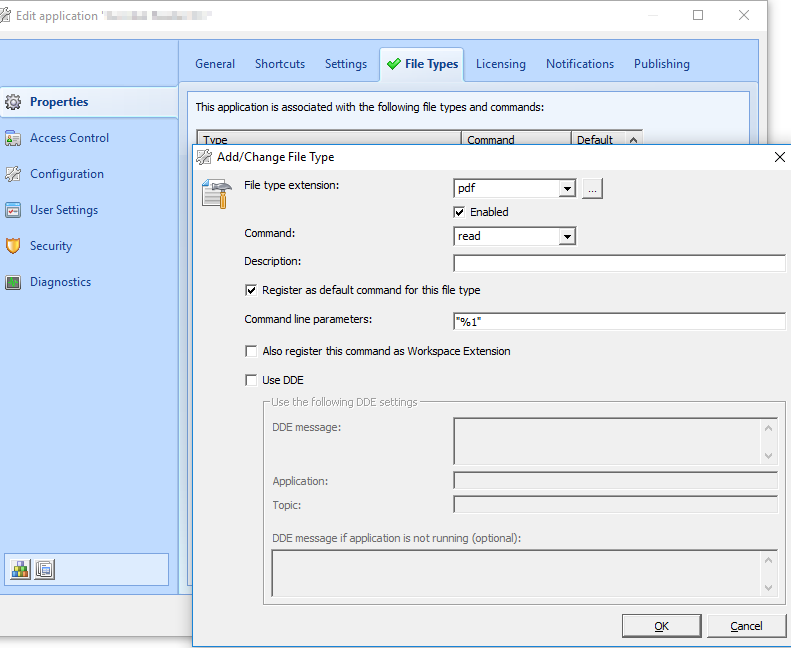Toggle Register as default command checkbox
This screenshot has height=648, width=791.
point(251,290)
